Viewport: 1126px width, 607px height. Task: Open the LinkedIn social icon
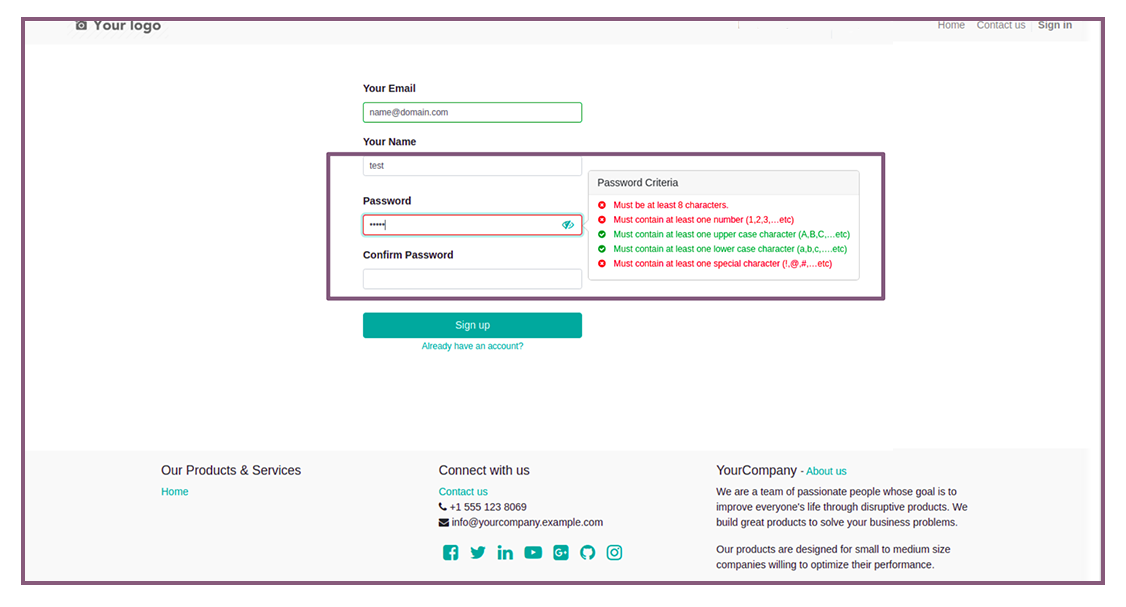tap(505, 552)
